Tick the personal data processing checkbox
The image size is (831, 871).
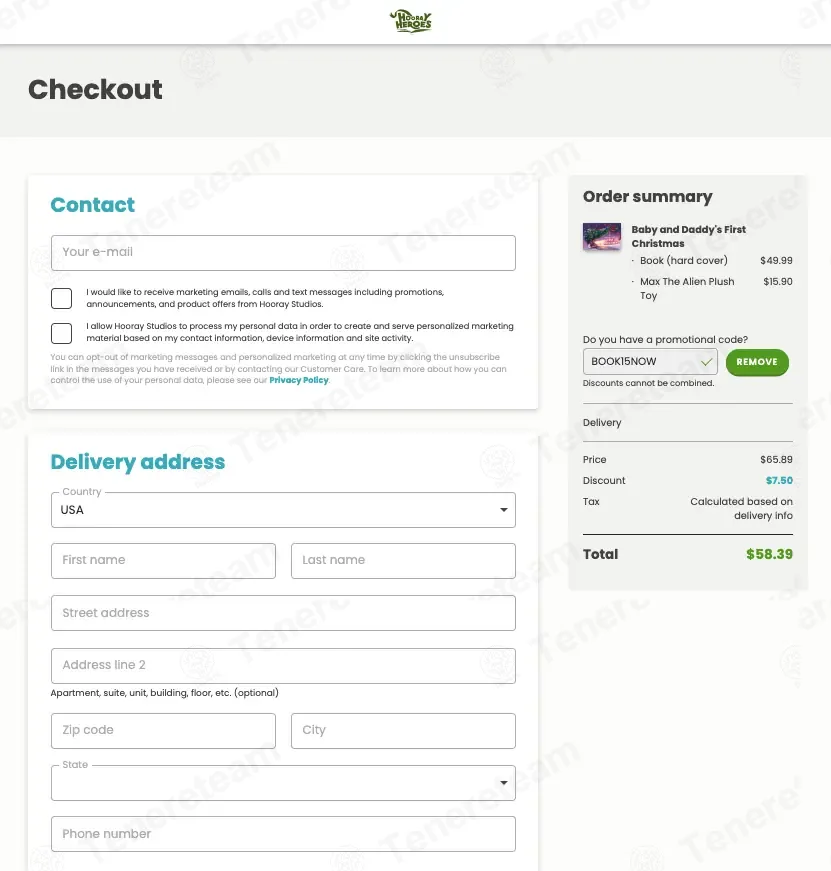62,333
